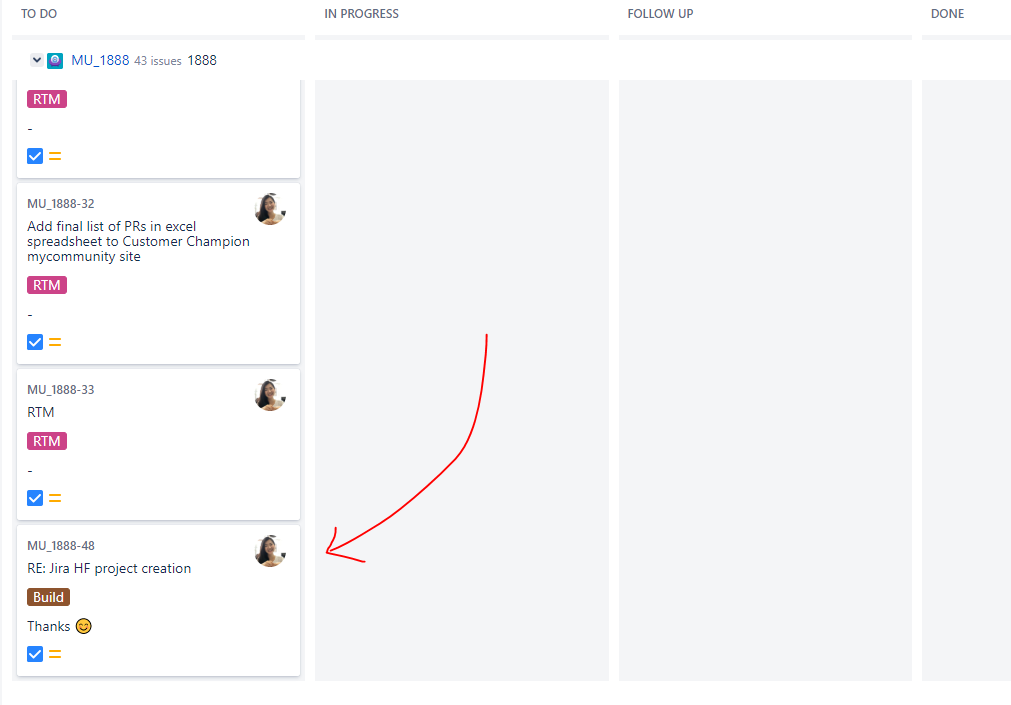Click the RTM epic label on MU_1888-33

(x=47, y=441)
